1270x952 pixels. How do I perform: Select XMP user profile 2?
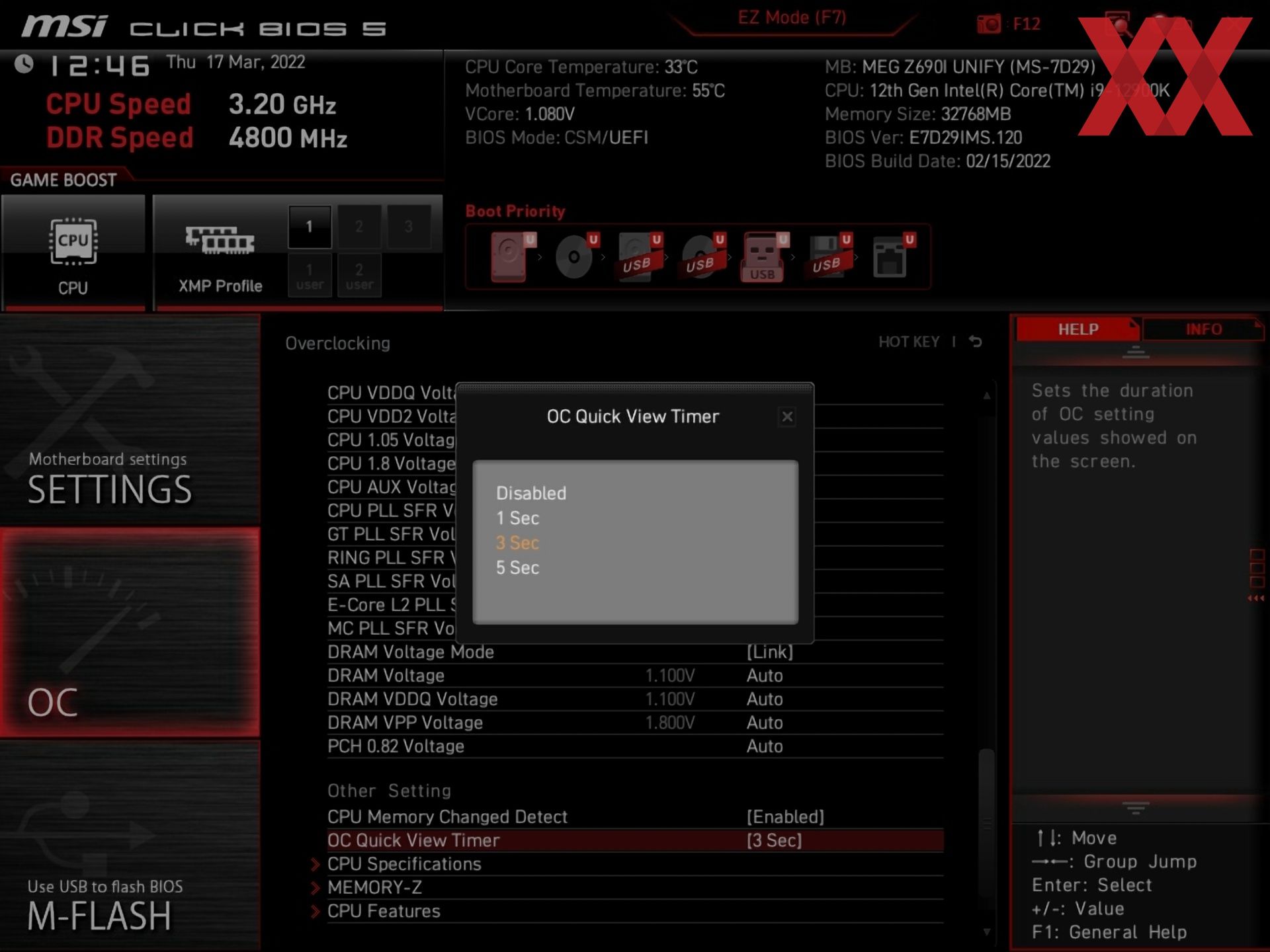pos(359,276)
